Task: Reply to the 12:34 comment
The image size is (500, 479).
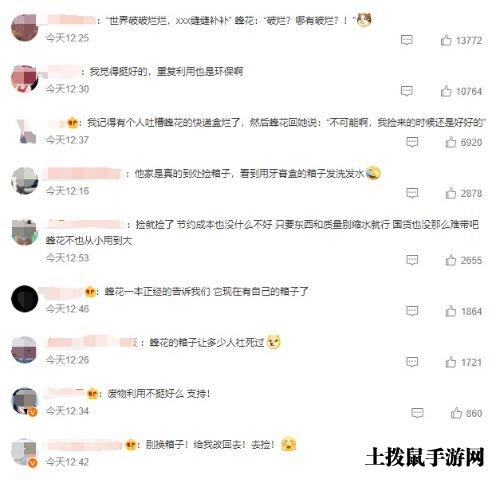Action: 417,413
